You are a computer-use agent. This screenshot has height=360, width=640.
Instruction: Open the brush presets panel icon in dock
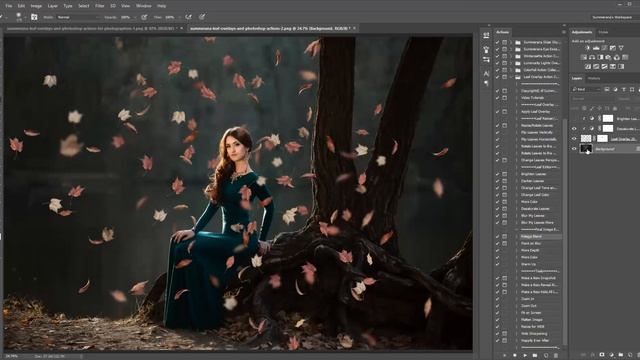click(x=486, y=49)
